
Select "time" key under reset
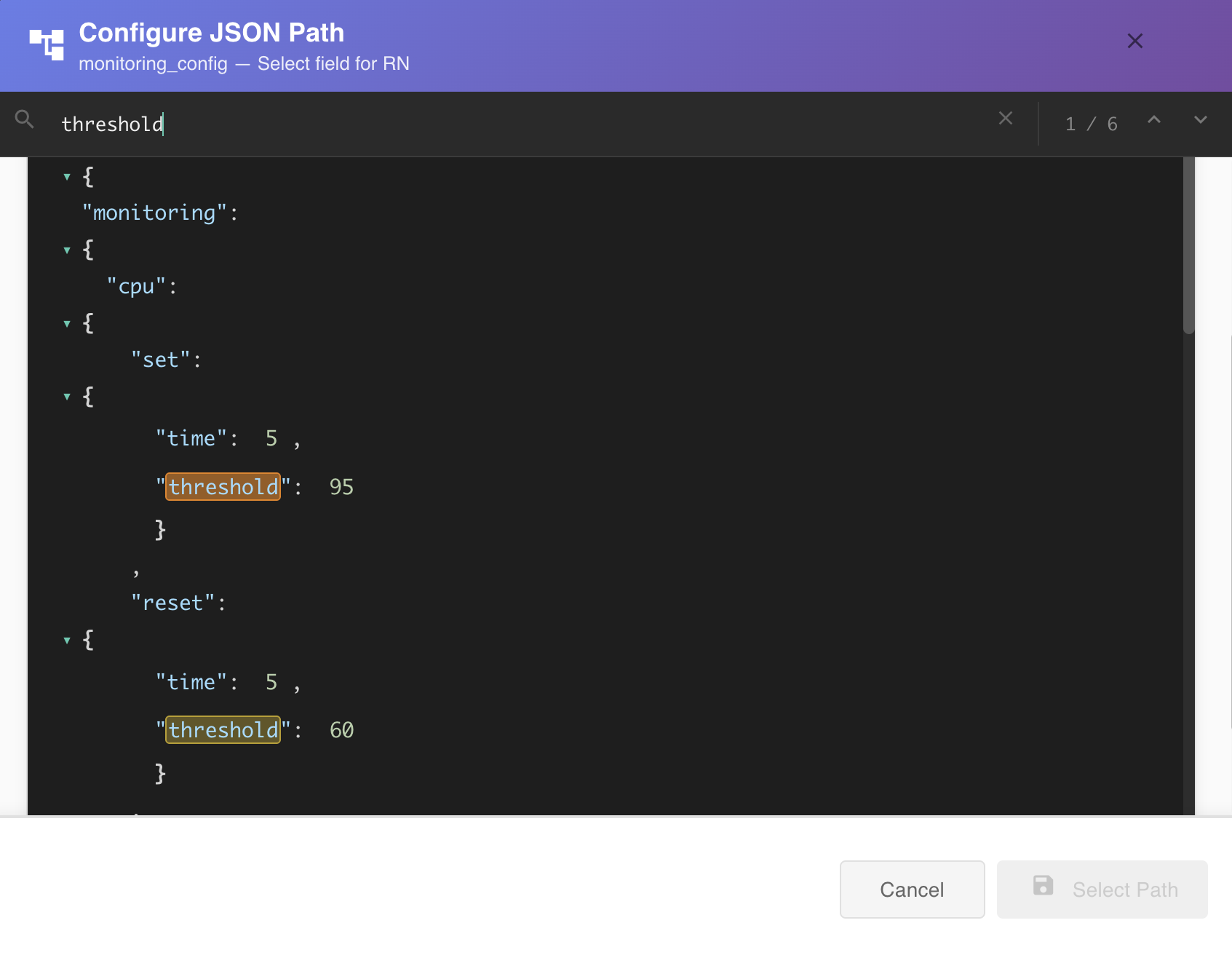[191, 682]
